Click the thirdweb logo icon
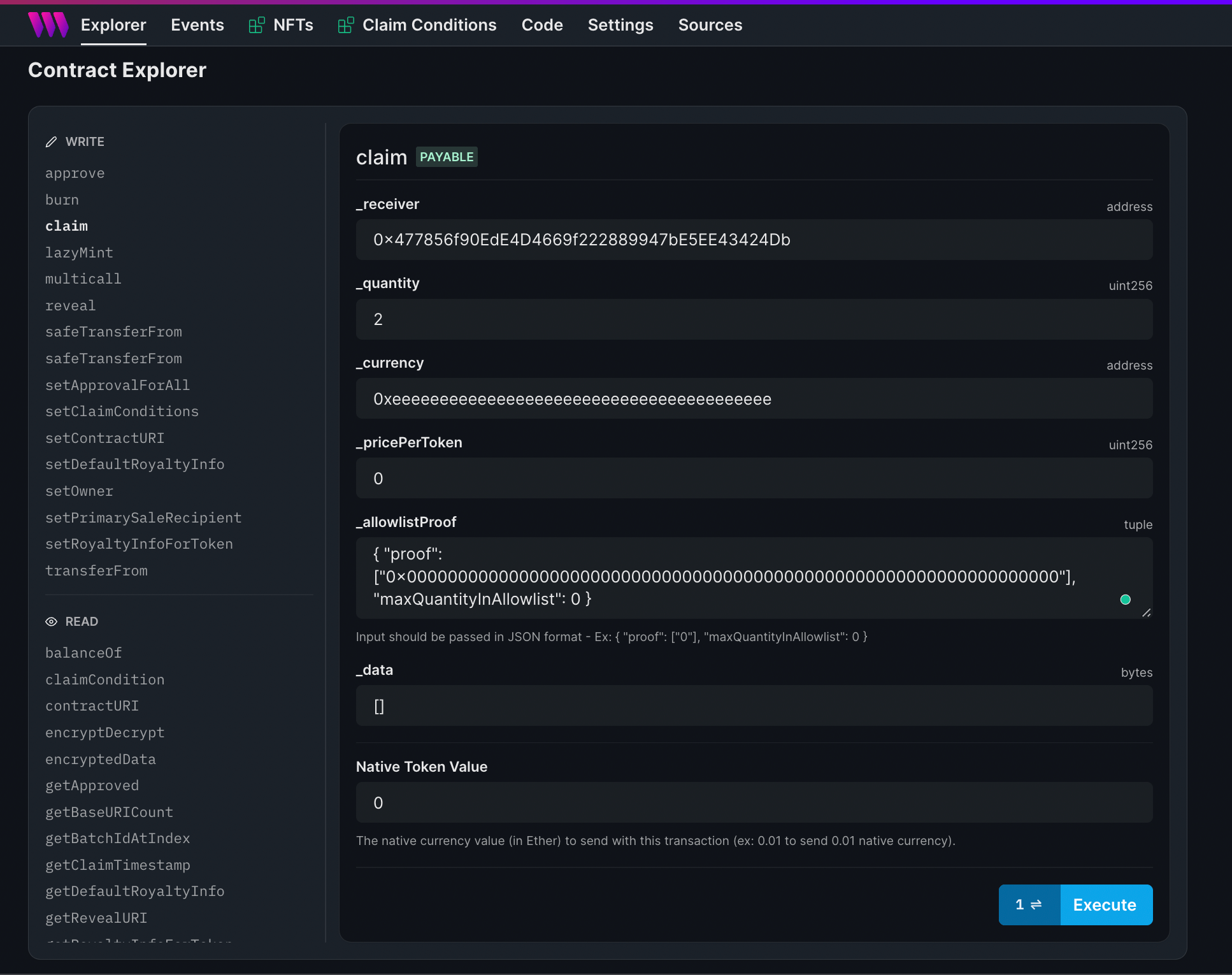 (48, 25)
